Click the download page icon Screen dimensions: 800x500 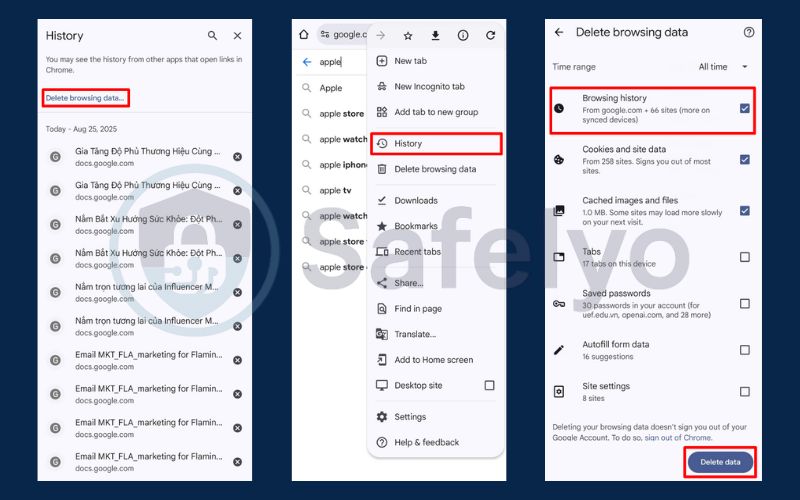(435, 35)
